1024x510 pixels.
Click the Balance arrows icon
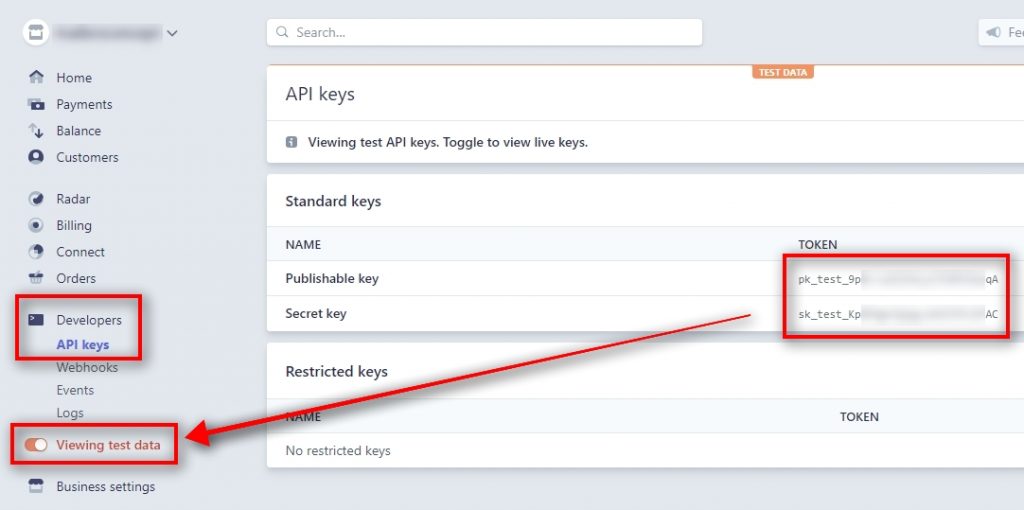click(36, 131)
